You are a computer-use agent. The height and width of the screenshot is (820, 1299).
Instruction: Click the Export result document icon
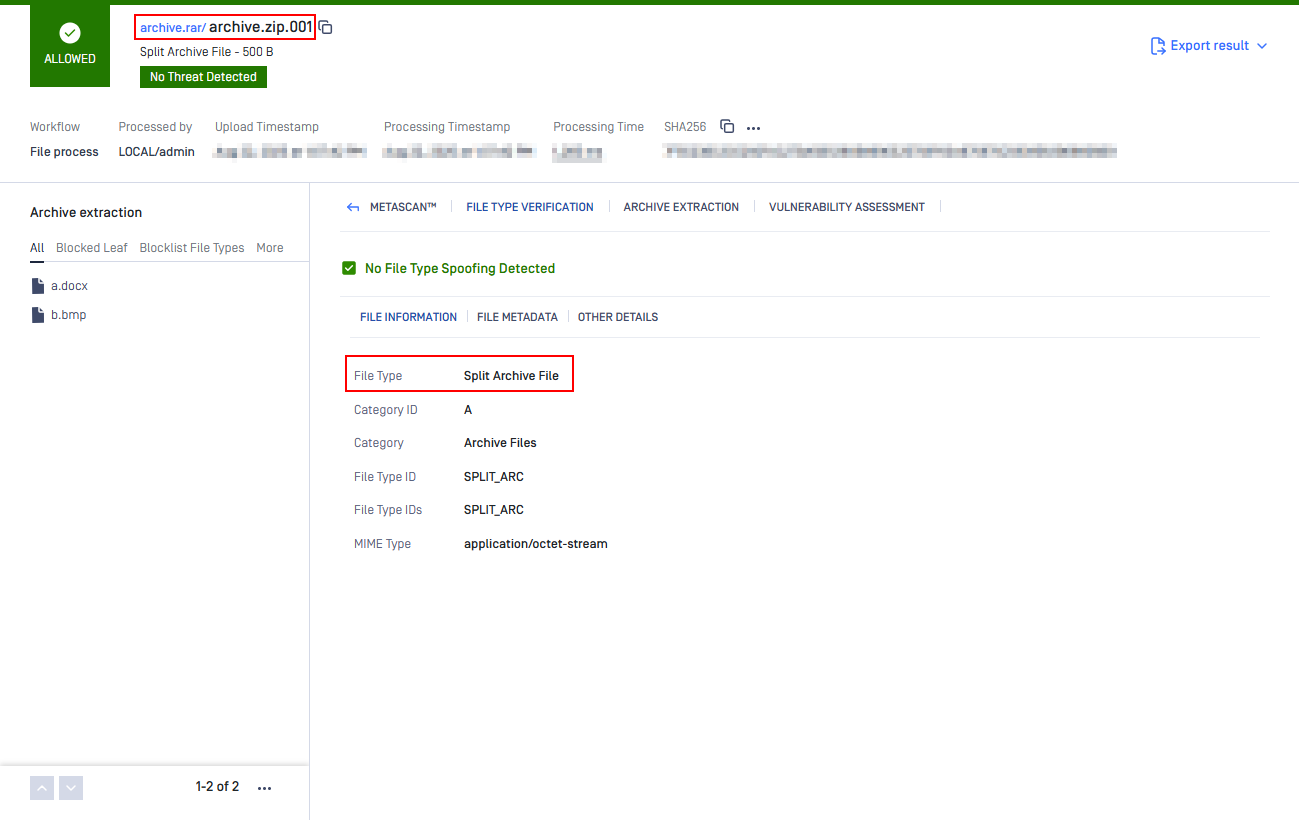[1158, 46]
